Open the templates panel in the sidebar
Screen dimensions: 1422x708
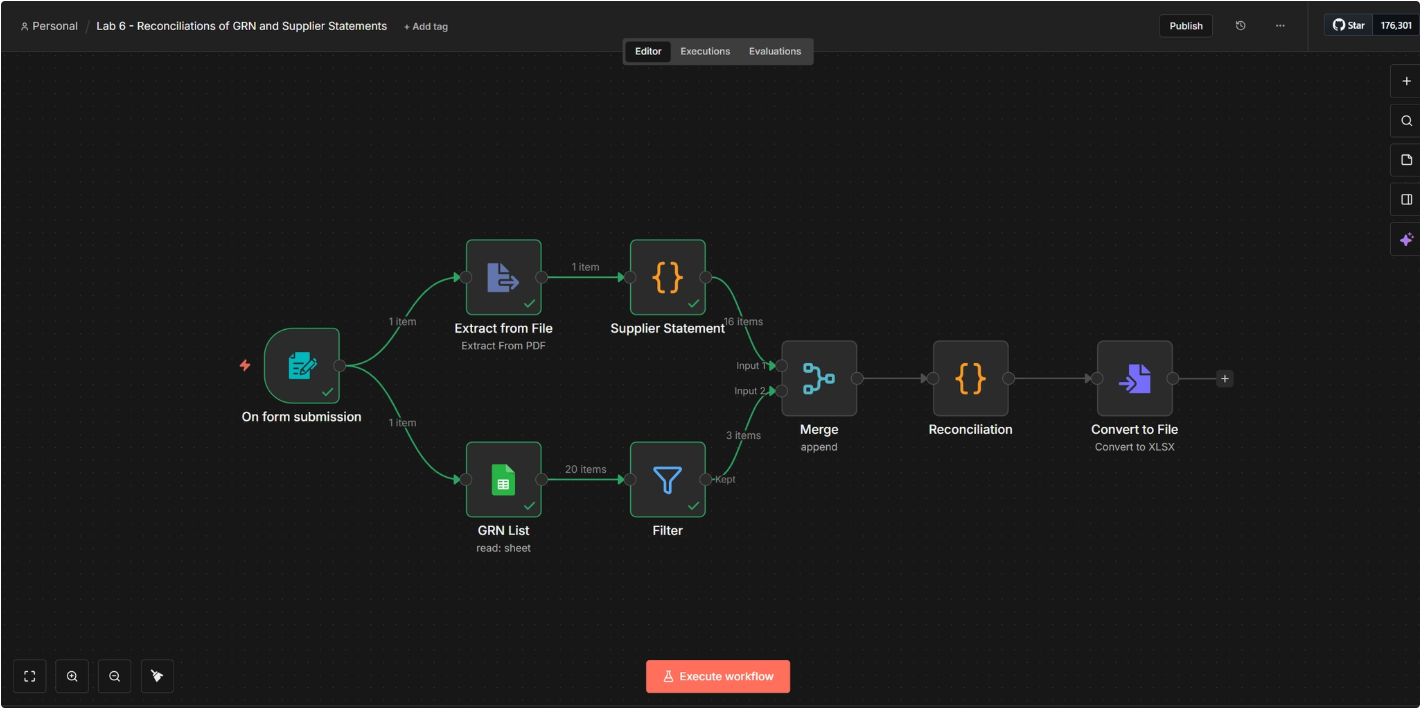1405,159
